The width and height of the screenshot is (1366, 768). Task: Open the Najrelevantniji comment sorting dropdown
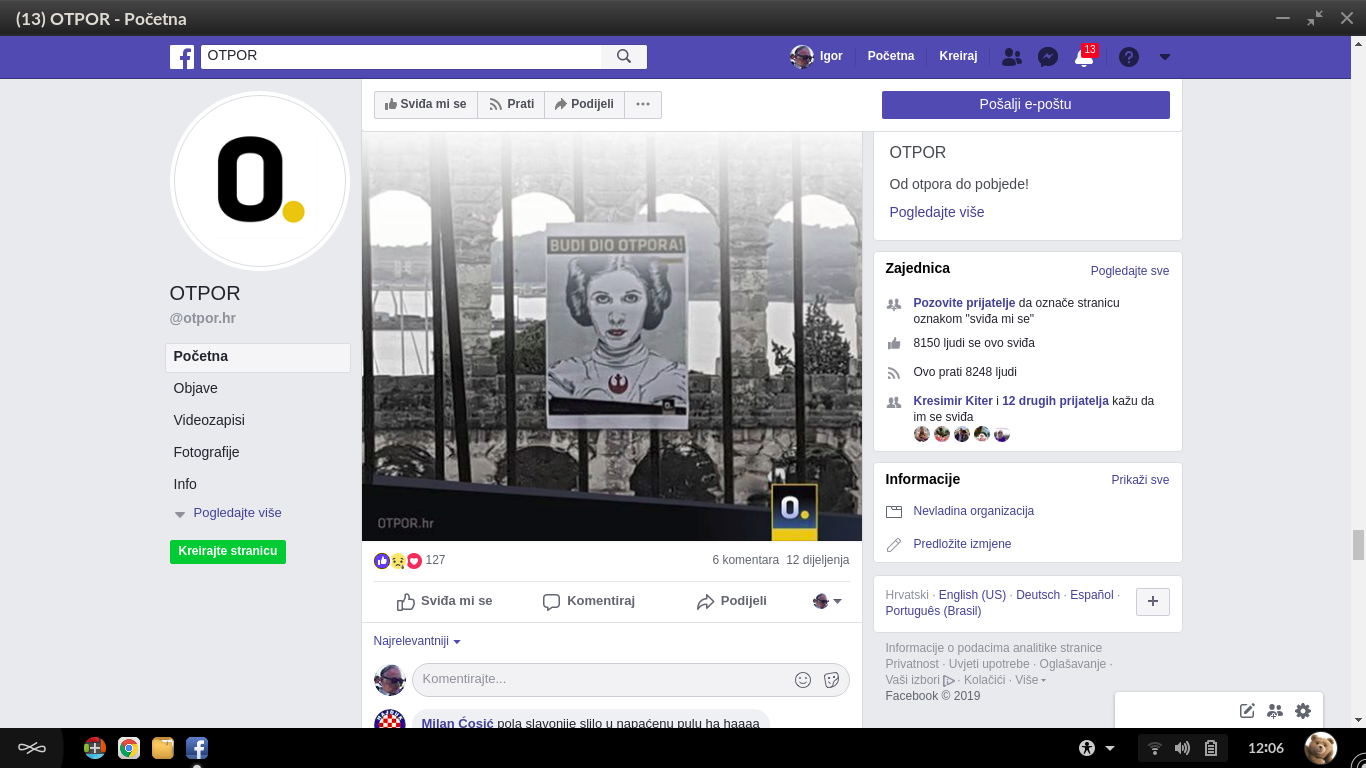[x=416, y=641]
